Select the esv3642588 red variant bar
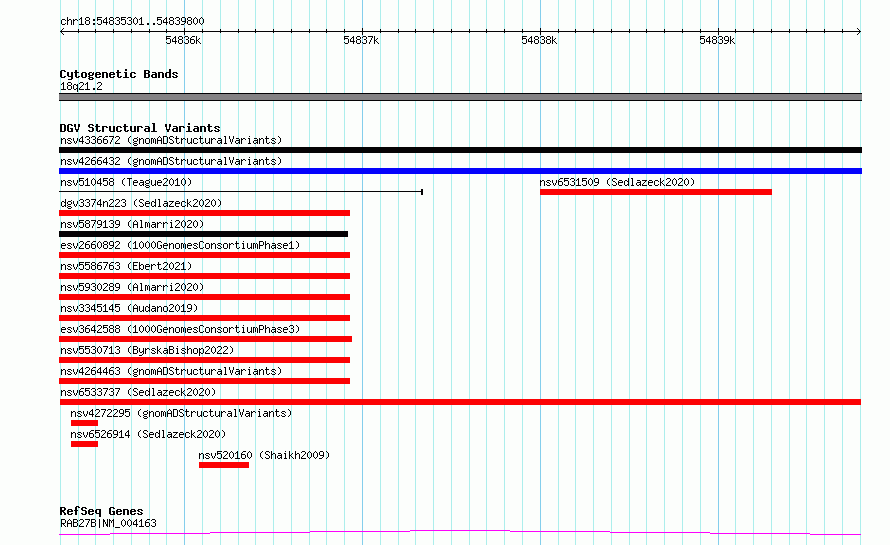 point(205,339)
